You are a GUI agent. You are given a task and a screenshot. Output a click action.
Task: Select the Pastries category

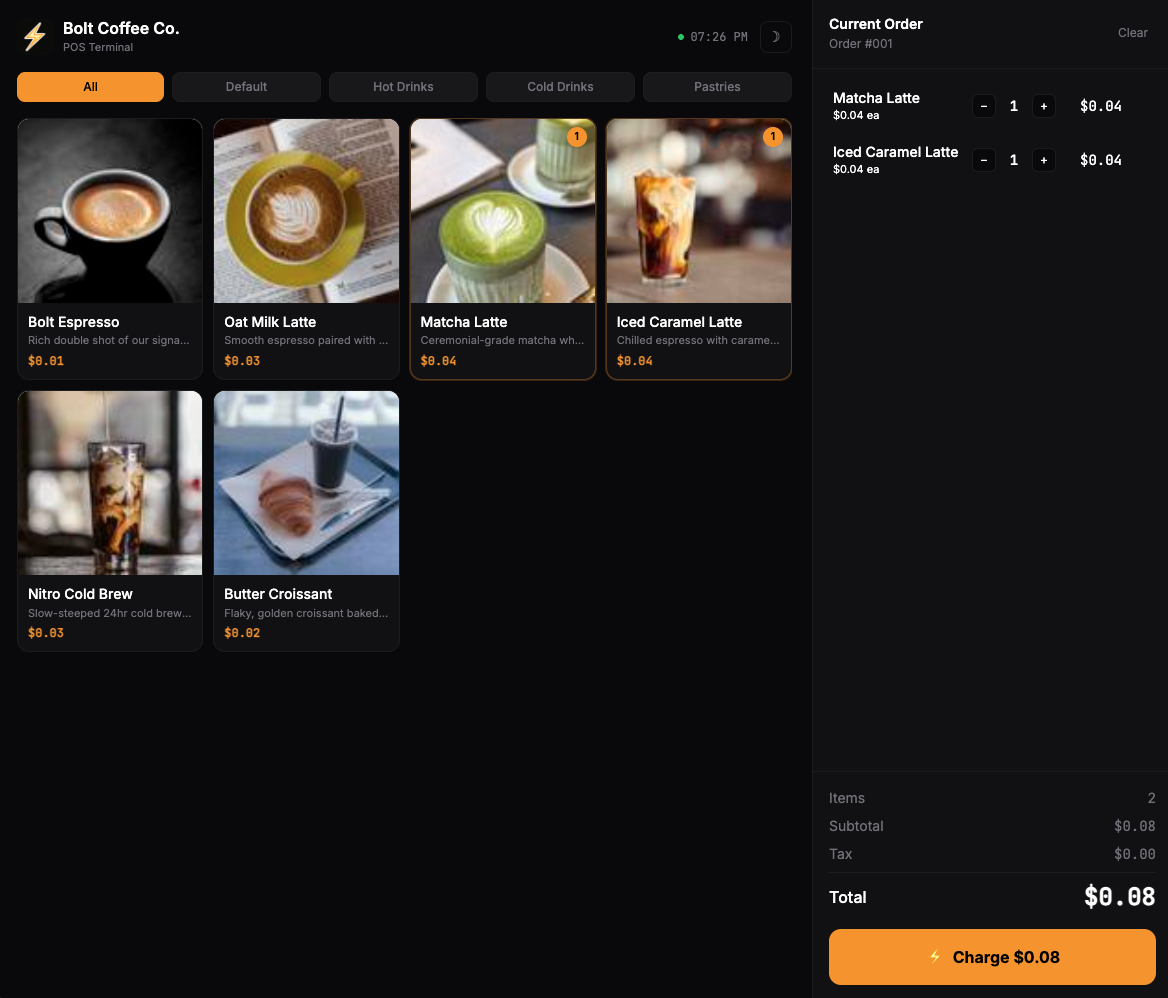[717, 87]
